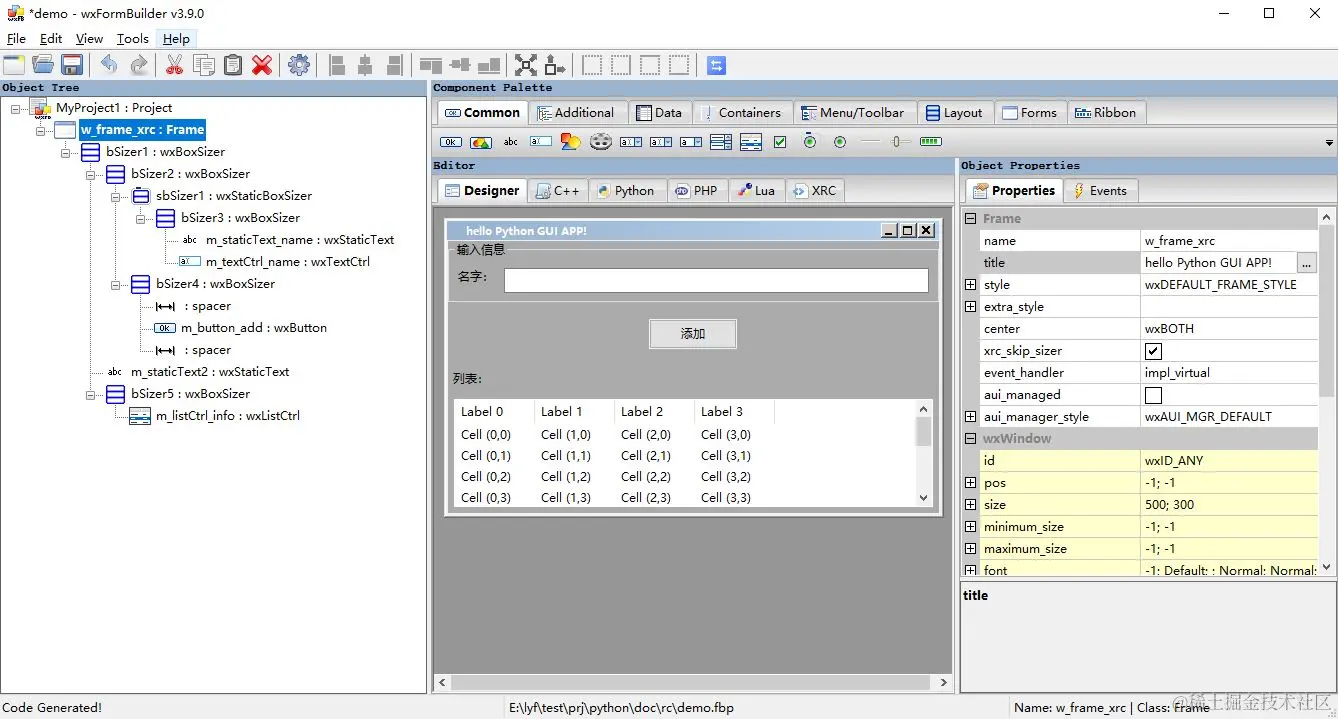Cut the selected object with scissors icon
This screenshot has height=719, width=1338.
(x=174, y=65)
